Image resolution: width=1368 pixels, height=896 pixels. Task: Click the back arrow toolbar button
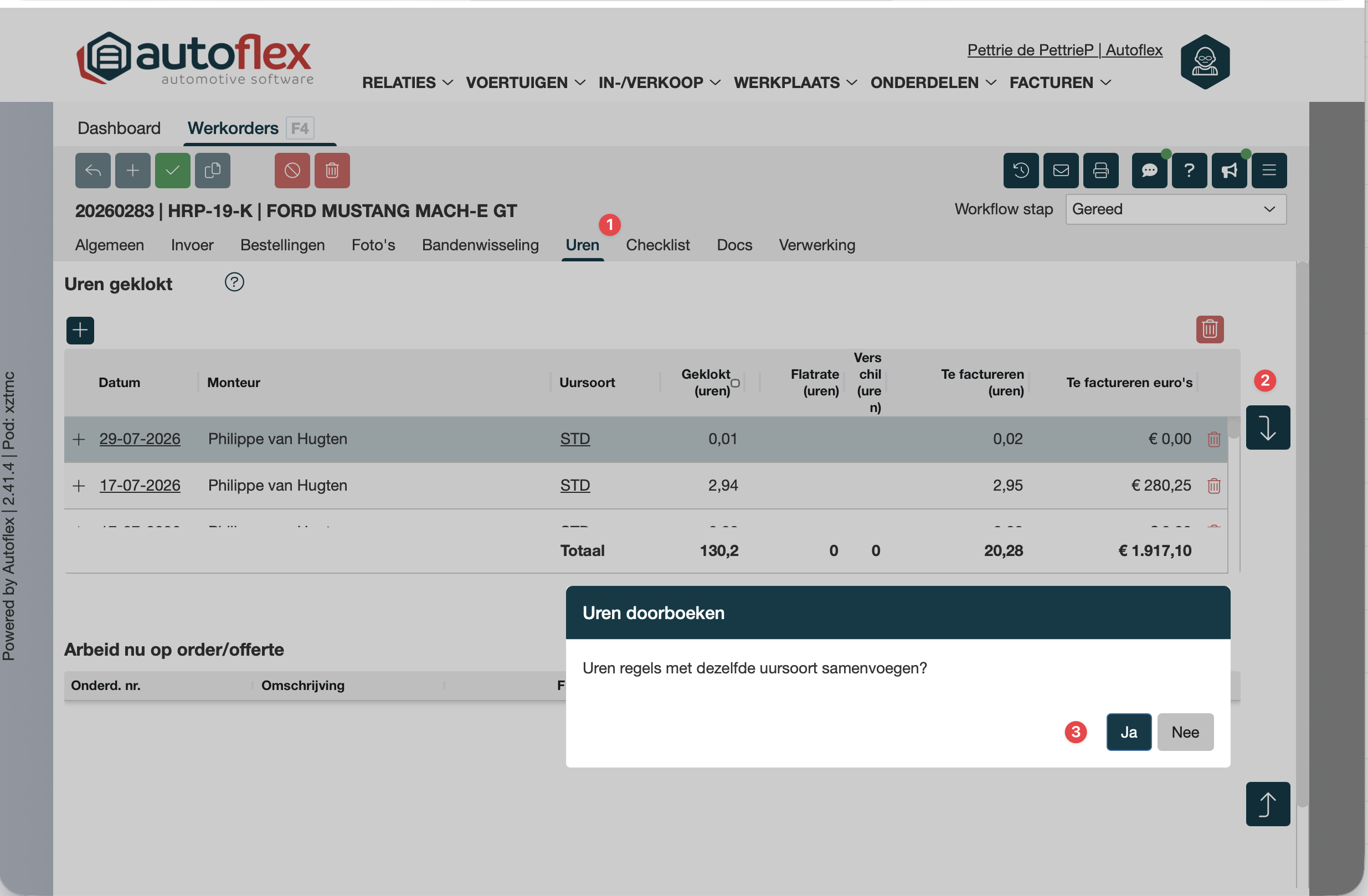pyautogui.click(x=92, y=170)
